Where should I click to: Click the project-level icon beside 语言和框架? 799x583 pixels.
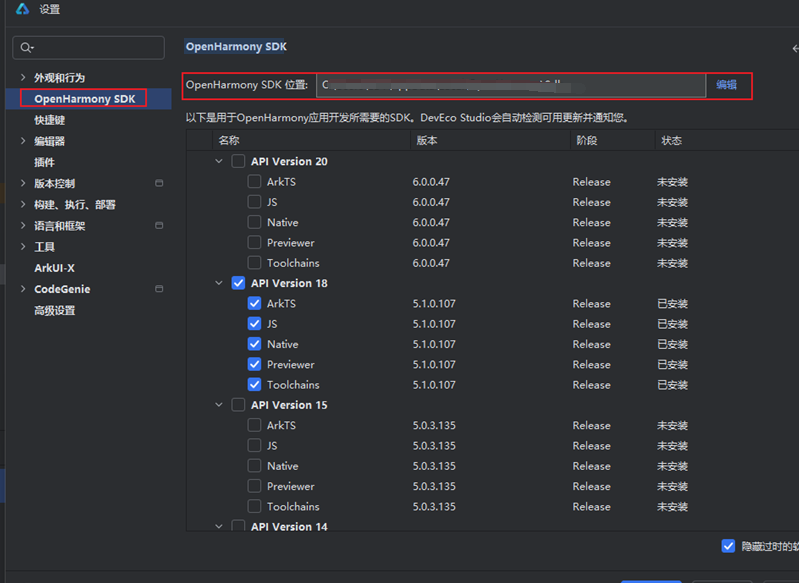pos(159,226)
